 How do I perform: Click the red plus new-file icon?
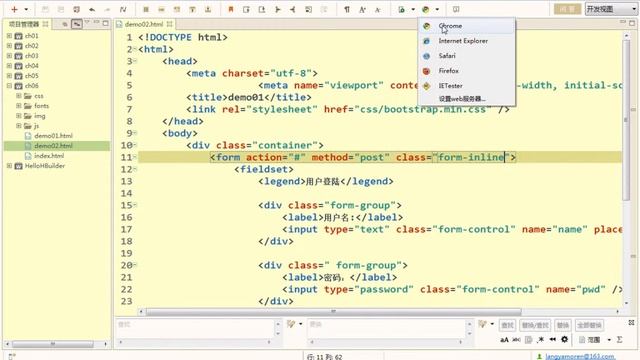[x=14, y=9]
